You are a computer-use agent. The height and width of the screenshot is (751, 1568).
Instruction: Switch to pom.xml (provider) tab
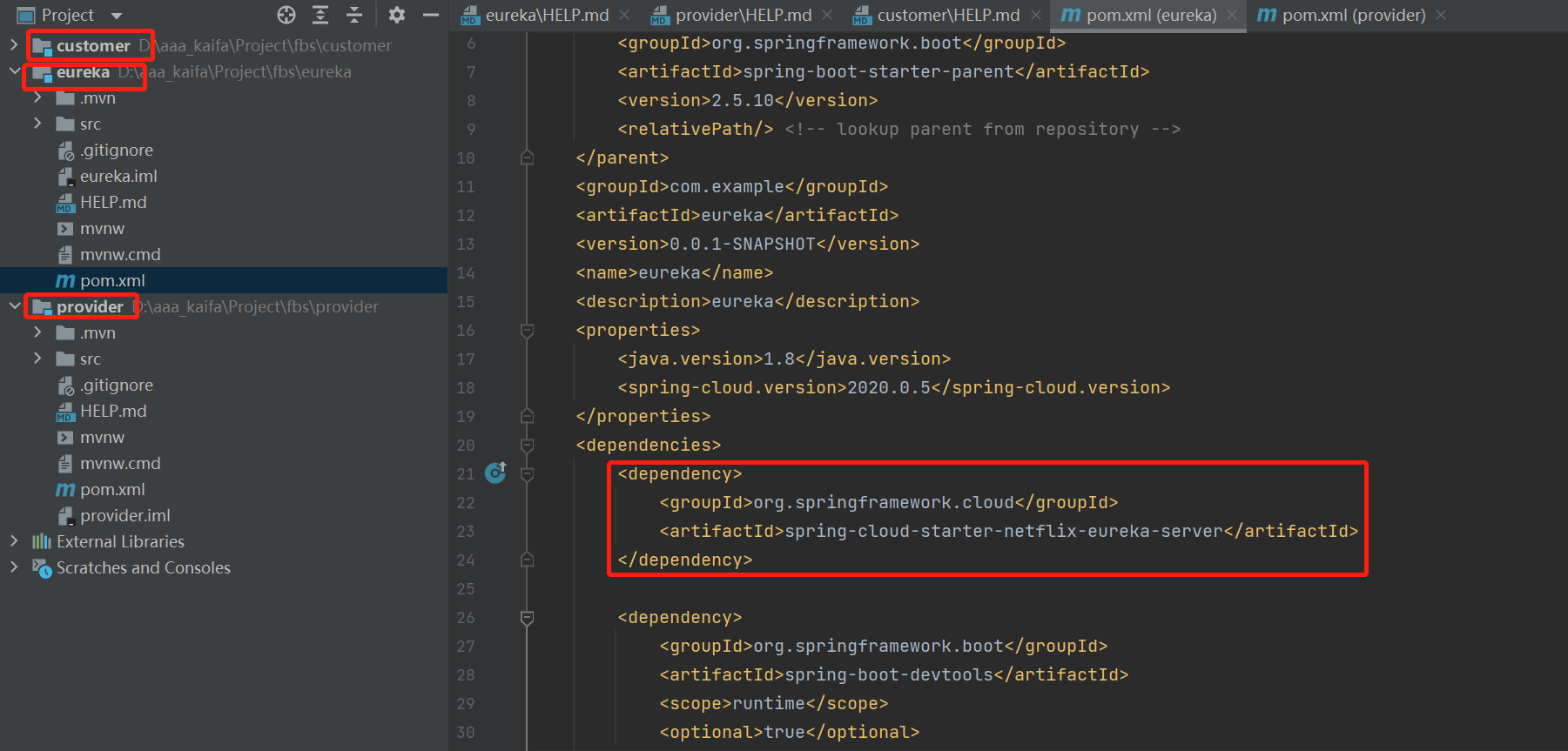pyautogui.click(x=1354, y=15)
